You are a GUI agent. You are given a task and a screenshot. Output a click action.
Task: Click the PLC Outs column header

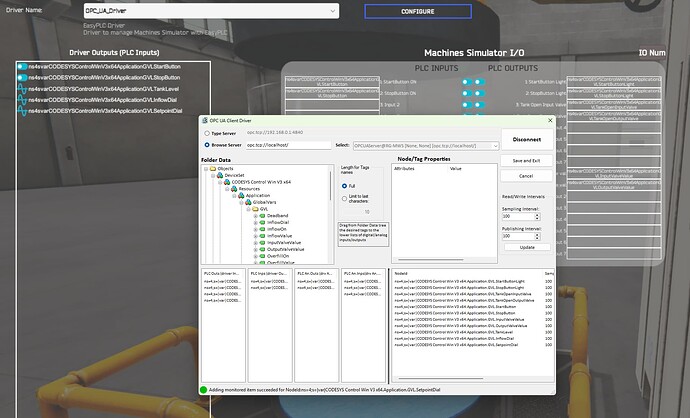(223, 273)
